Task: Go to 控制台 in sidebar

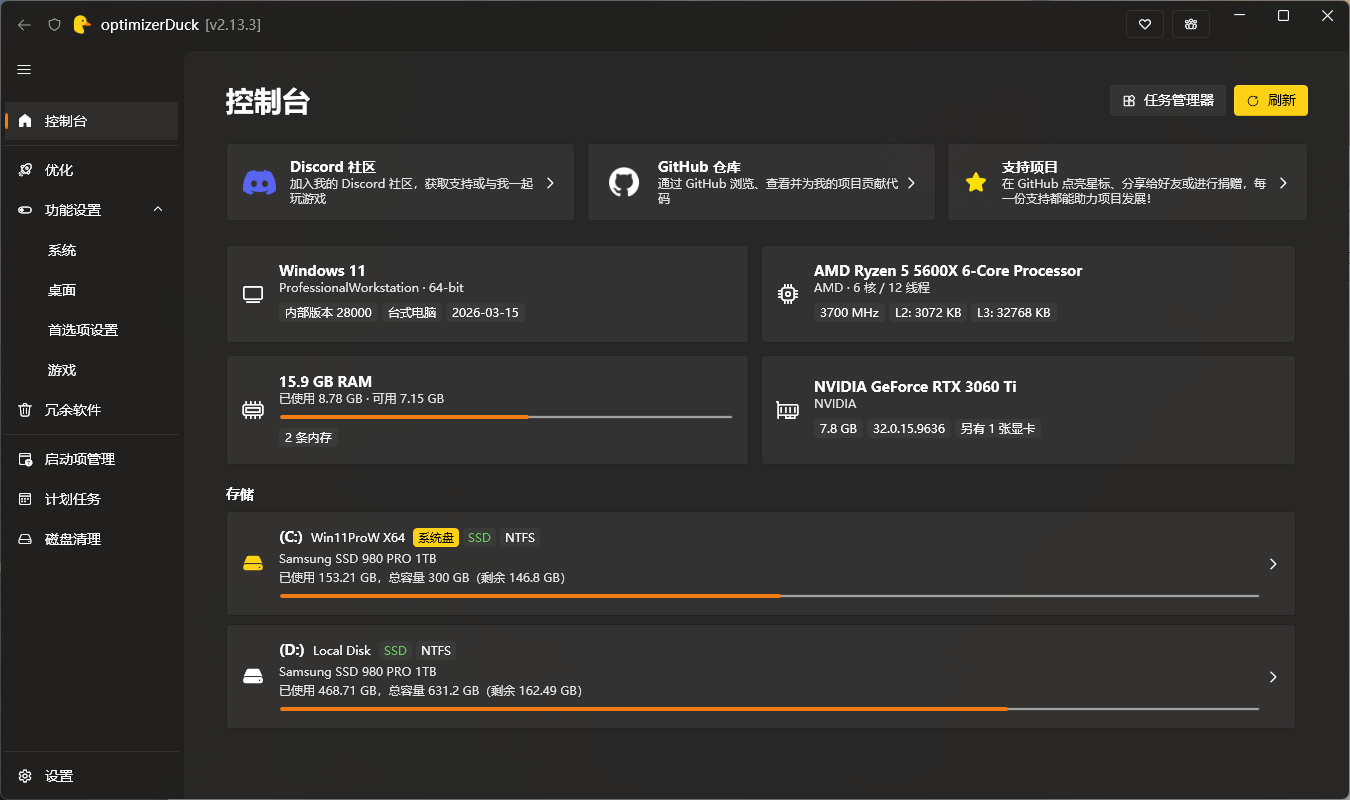Action: (92, 121)
